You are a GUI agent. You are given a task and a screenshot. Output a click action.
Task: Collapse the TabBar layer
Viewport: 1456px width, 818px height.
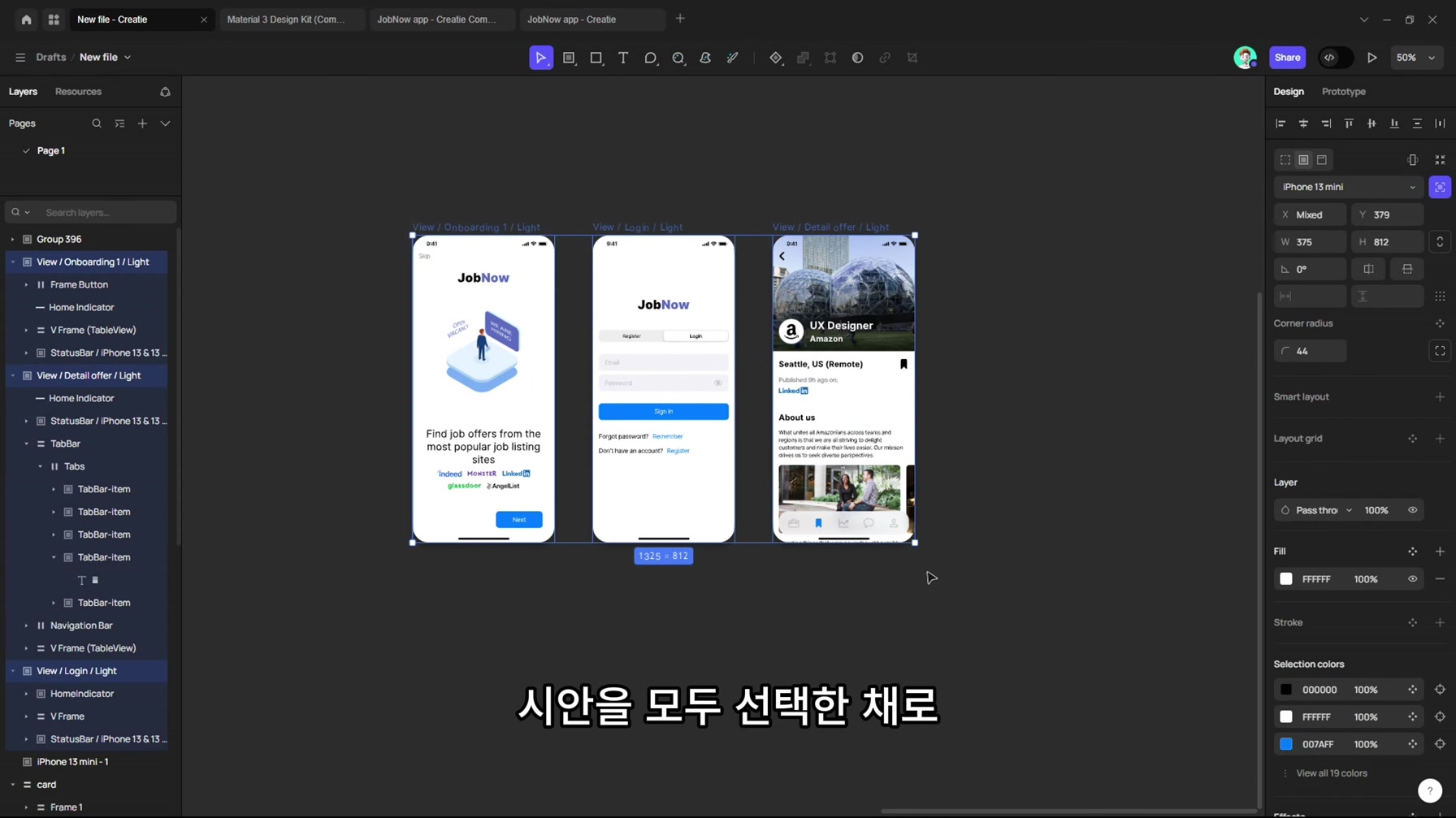[26, 444]
